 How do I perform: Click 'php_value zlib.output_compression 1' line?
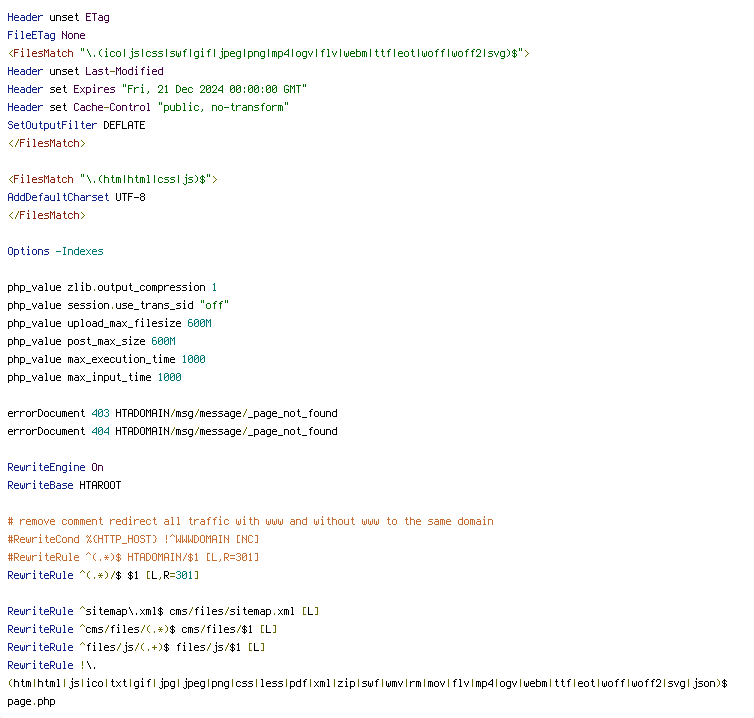tap(112, 288)
